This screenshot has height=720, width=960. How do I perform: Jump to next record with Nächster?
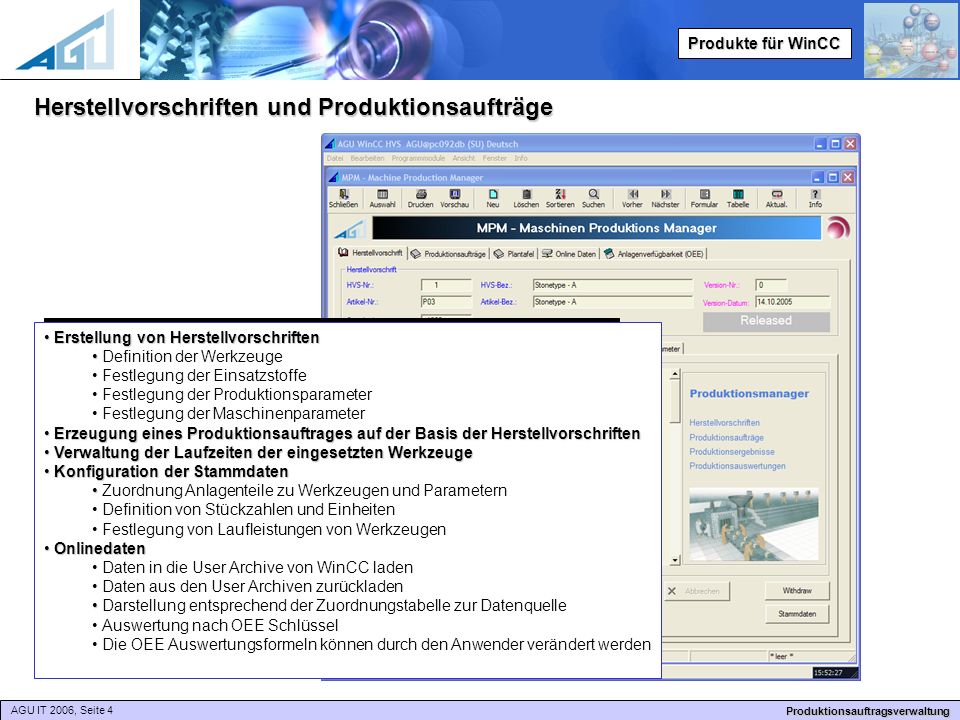(666, 198)
